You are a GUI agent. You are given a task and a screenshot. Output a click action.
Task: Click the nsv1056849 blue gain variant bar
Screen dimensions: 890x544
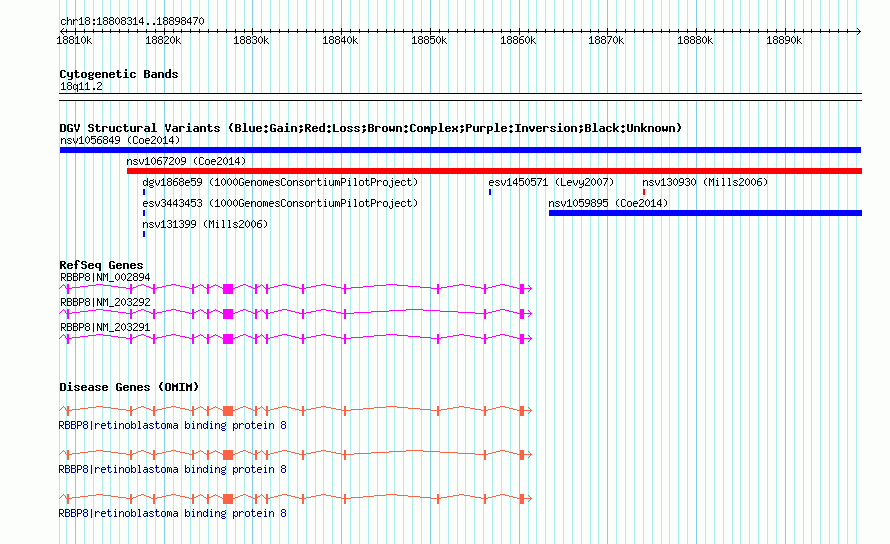[x=460, y=150]
